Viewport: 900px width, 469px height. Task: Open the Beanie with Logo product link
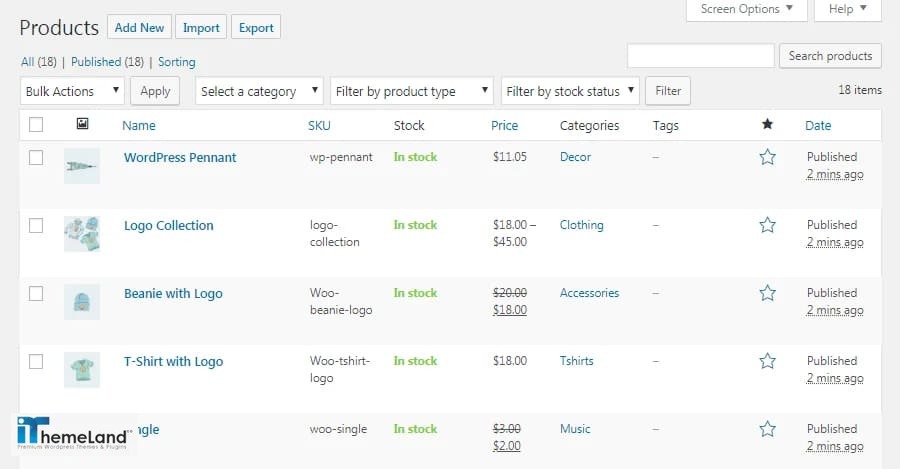point(173,294)
